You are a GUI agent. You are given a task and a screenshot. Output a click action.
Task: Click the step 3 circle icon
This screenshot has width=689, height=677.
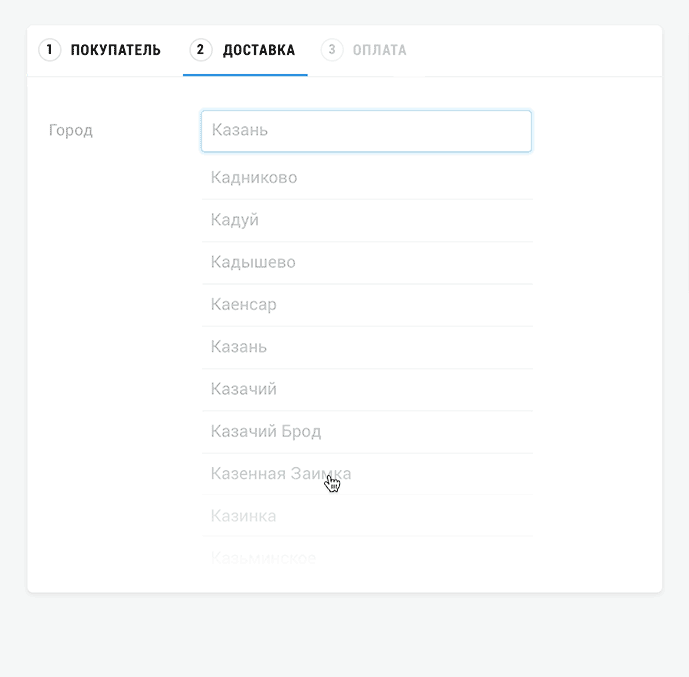332,50
